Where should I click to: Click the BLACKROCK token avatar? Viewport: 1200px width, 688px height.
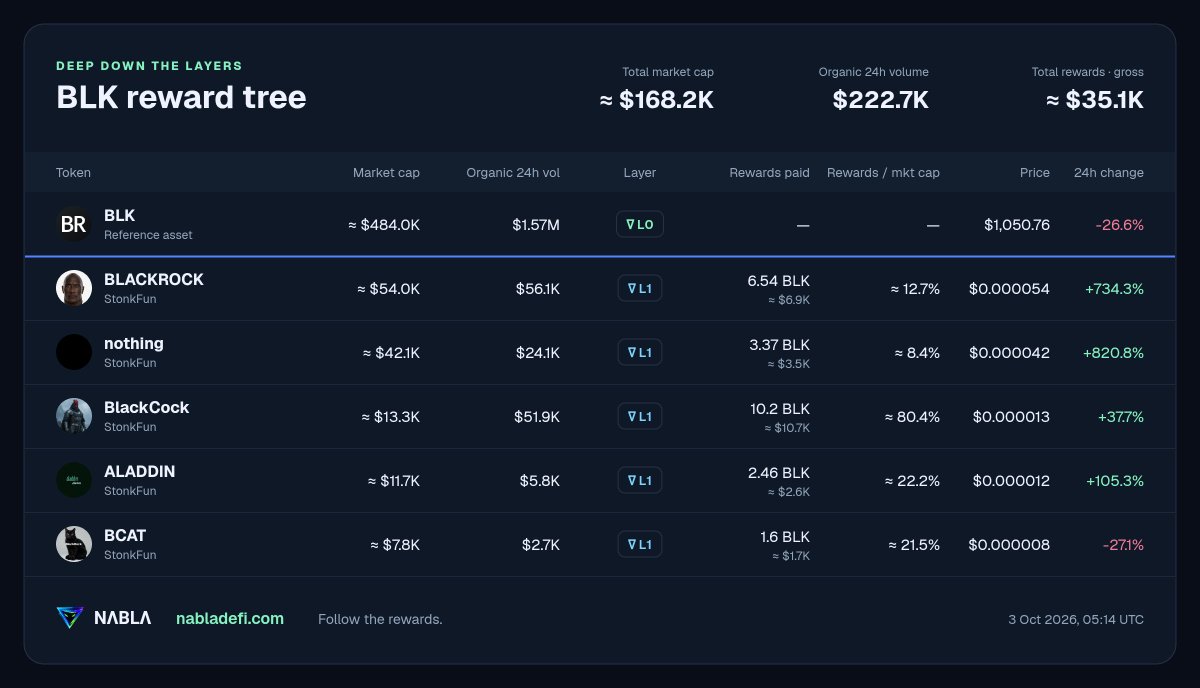coord(74,288)
